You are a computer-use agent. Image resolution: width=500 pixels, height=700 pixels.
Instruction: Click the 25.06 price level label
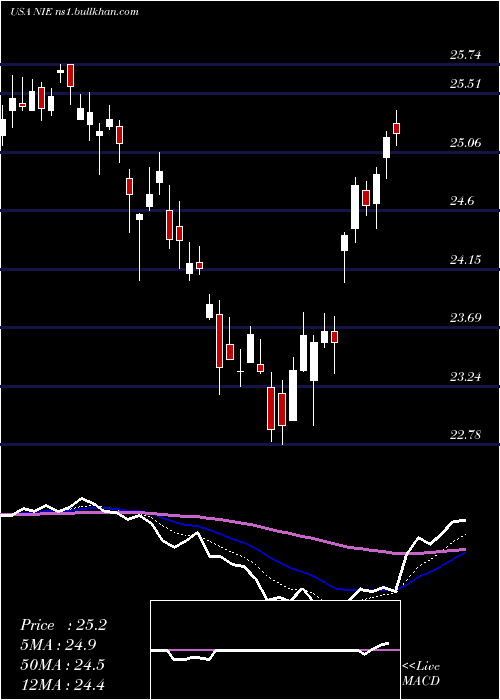point(466,143)
